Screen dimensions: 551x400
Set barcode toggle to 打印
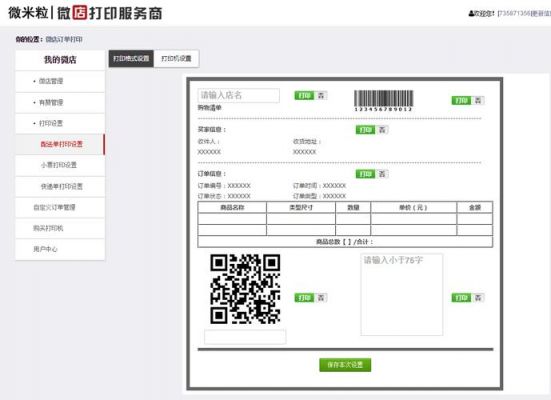pos(461,101)
